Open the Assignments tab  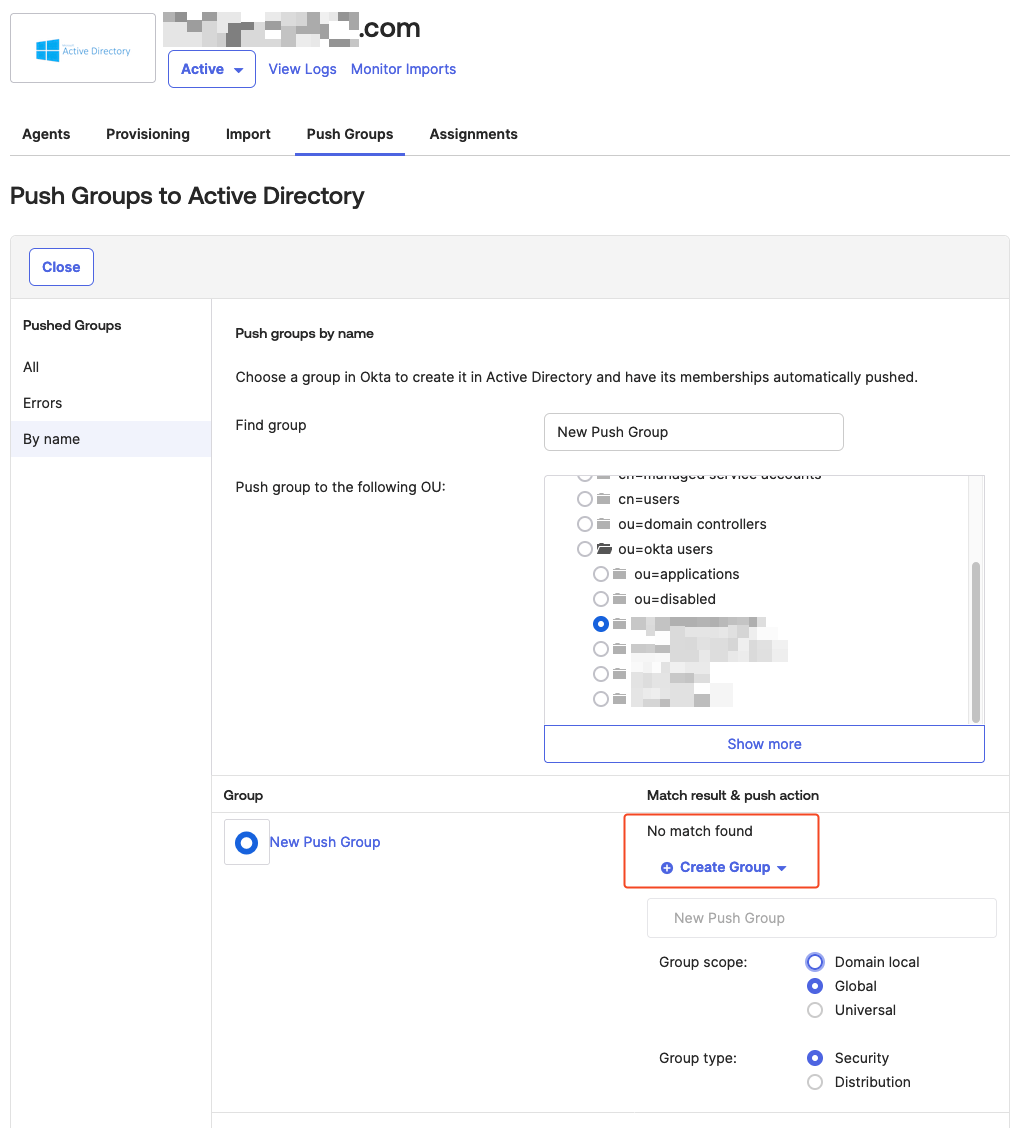coord(473,135)
